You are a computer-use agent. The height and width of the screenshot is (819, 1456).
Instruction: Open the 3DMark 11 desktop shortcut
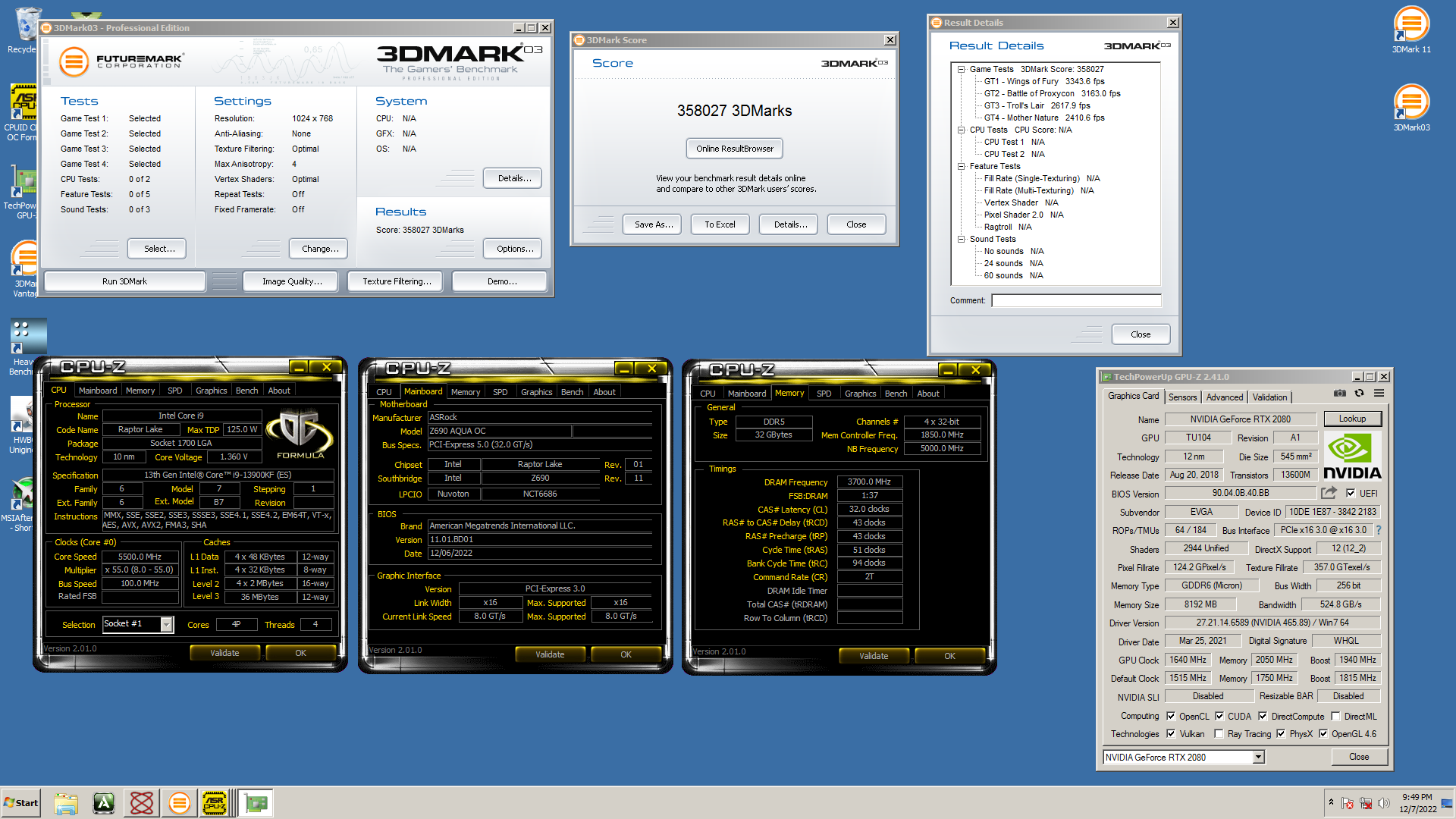pyautogui.click(x=1411, y=29)
